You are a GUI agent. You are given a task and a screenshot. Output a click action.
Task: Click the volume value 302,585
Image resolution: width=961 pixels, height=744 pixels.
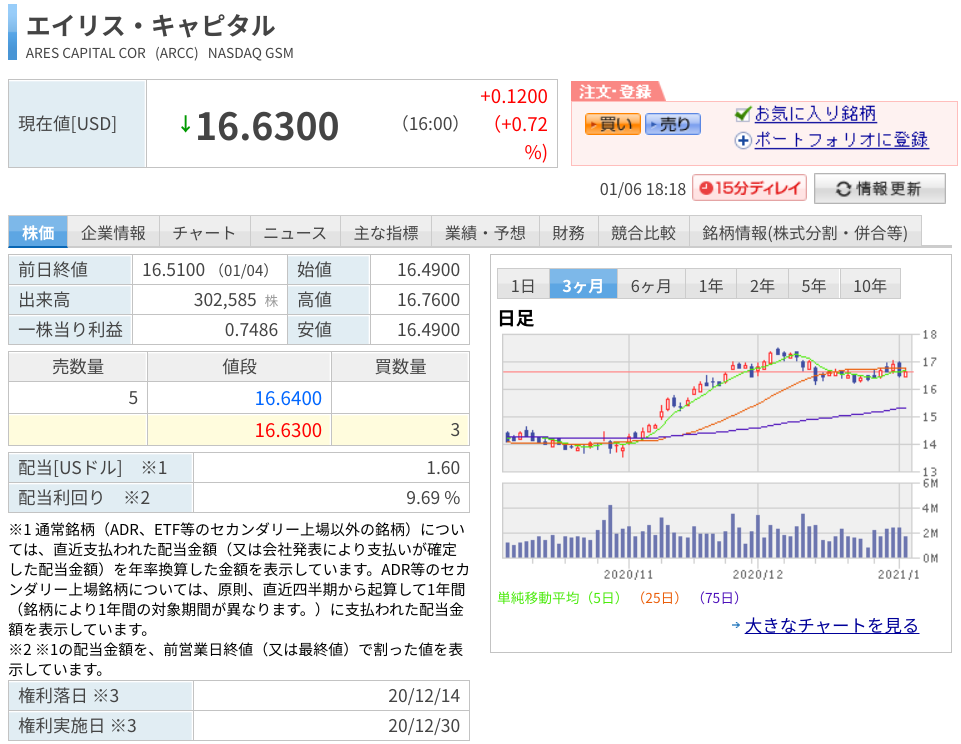(225, 300)
